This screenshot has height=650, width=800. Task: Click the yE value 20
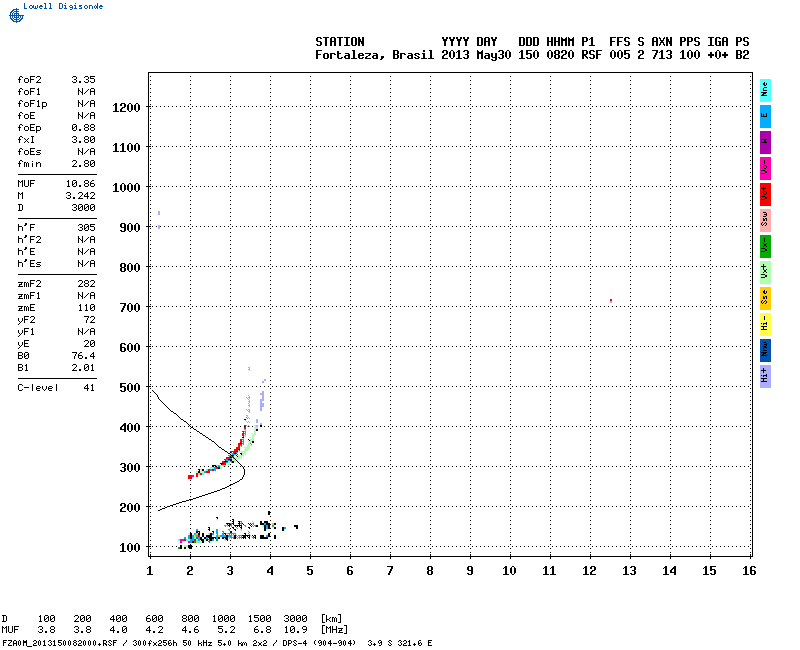pos(90,344)
